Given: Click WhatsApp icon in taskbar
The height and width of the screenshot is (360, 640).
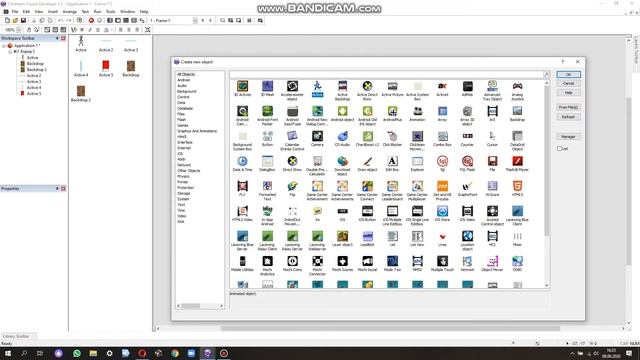Looking at the screenshot, I should tap(77, 353).
